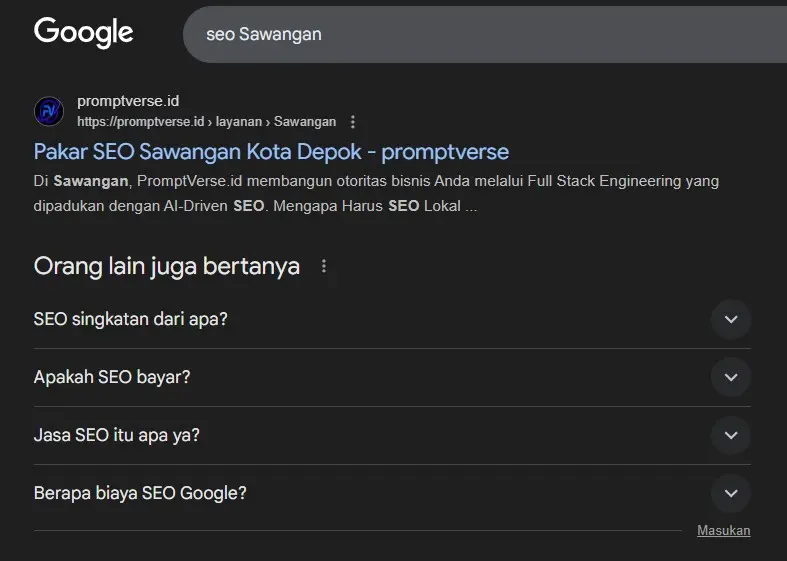
Task: Open the question 'Jasa SEO itu apa ya?'
Action: point(117,436)
